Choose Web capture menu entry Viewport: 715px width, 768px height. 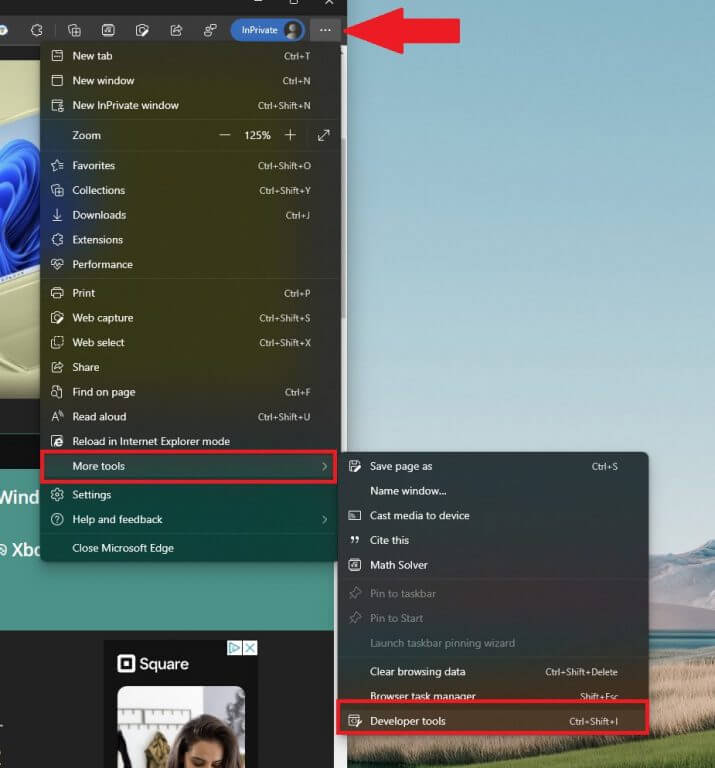tap(190, 318)
